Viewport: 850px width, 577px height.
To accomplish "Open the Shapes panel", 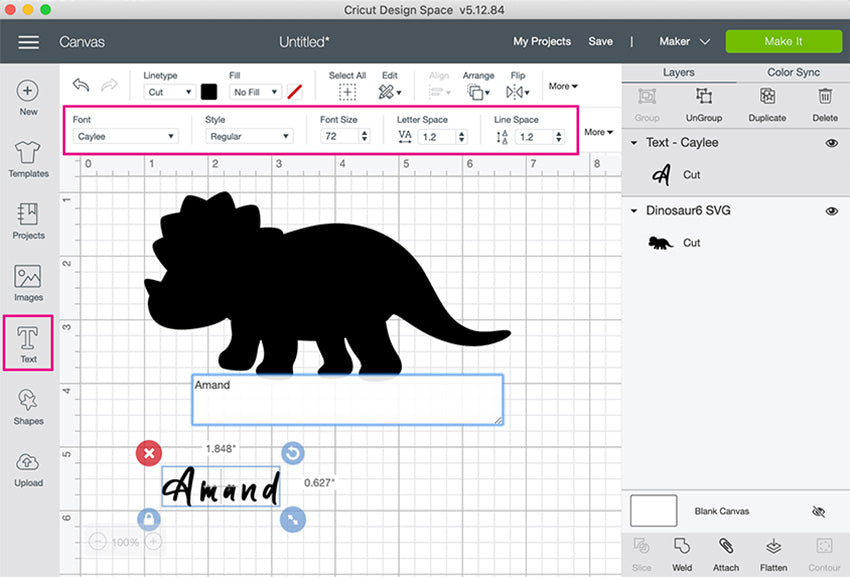I will 28,407.
